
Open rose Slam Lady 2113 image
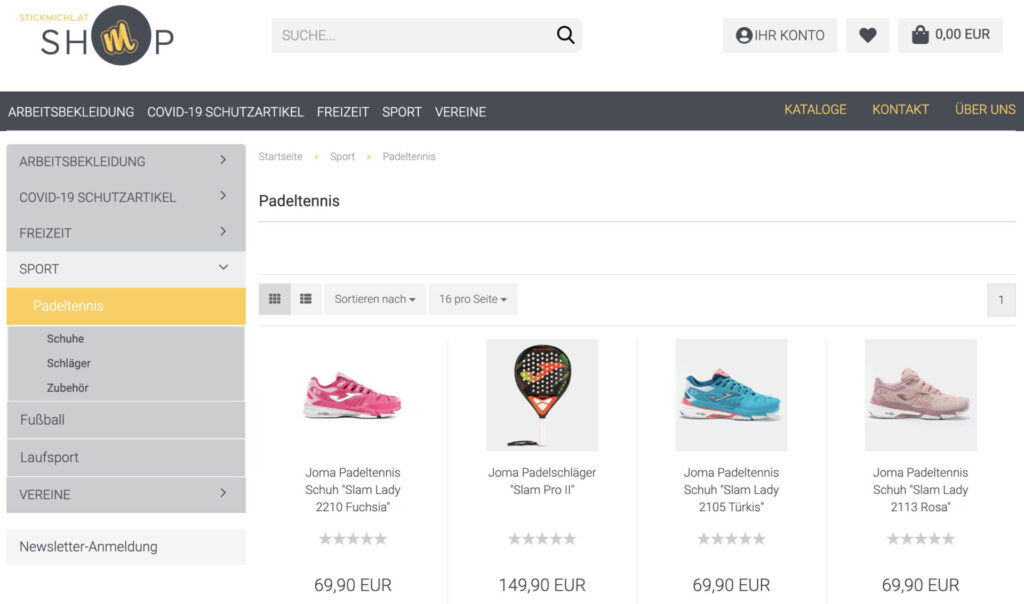click(x=921, y=395)
